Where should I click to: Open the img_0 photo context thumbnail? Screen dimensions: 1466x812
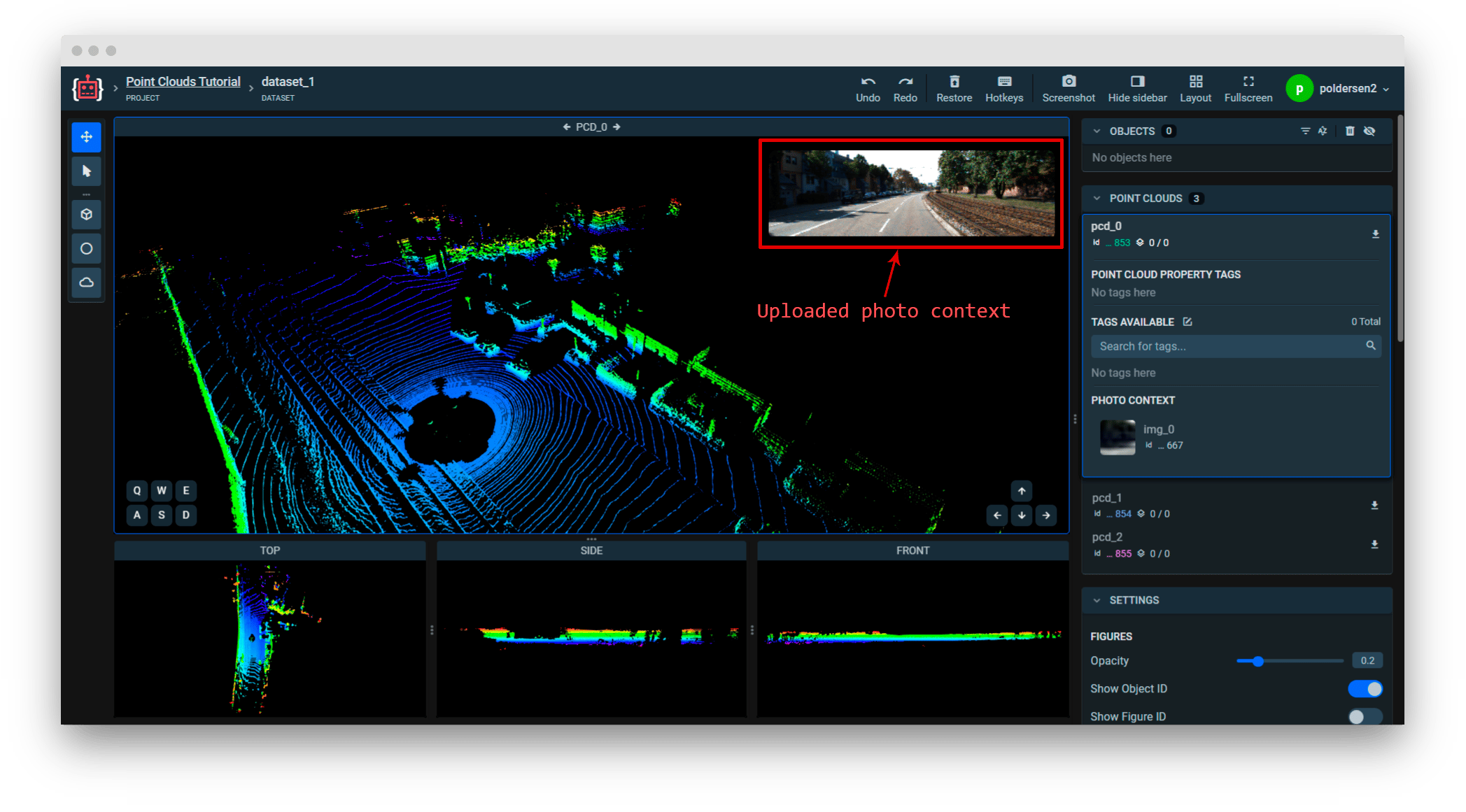pyautogui.click(x=1118, y=438)
